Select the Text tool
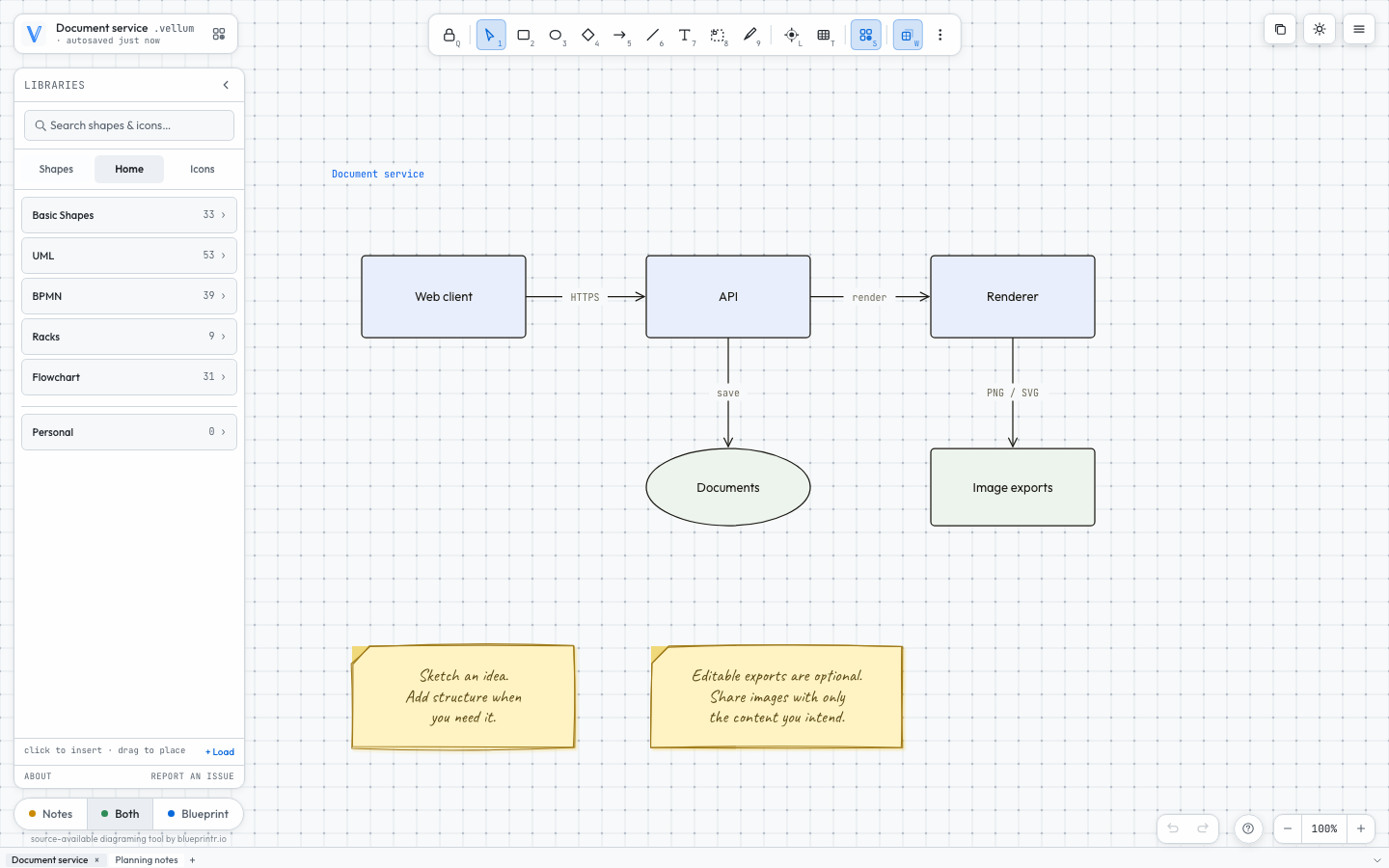 pyautogui.click(x=685, y=35)
